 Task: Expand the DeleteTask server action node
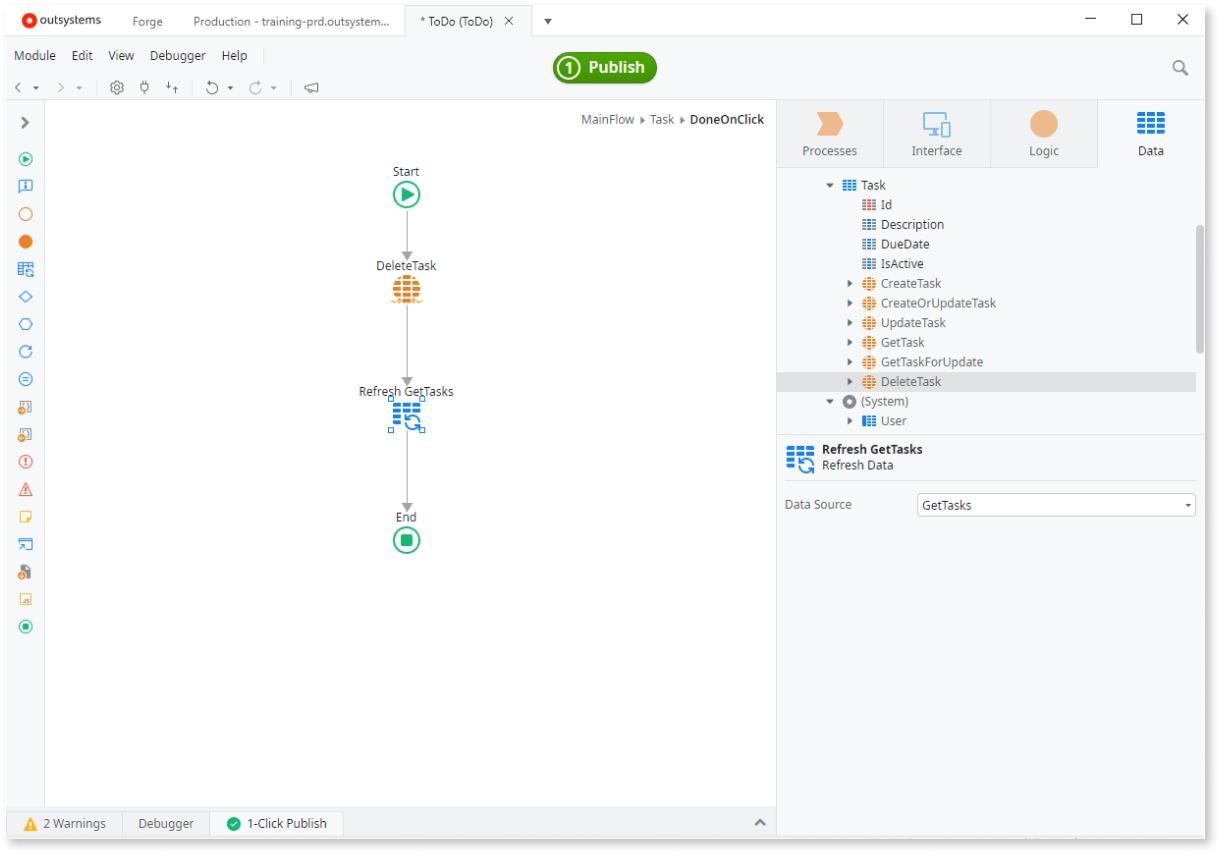click(x=850, y=381)
